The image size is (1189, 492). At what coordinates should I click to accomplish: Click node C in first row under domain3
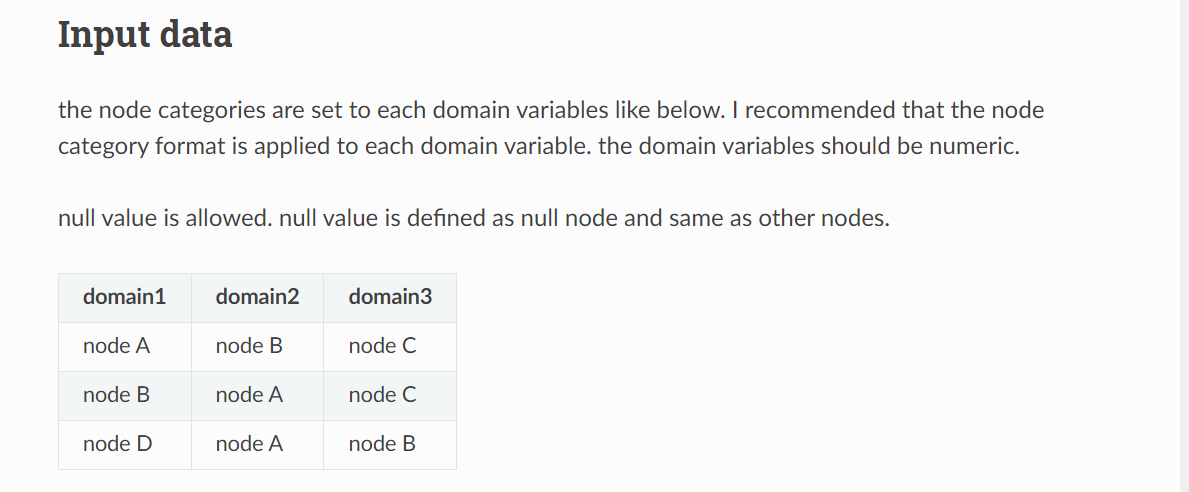pyautogui.click(x=382, y=346)
